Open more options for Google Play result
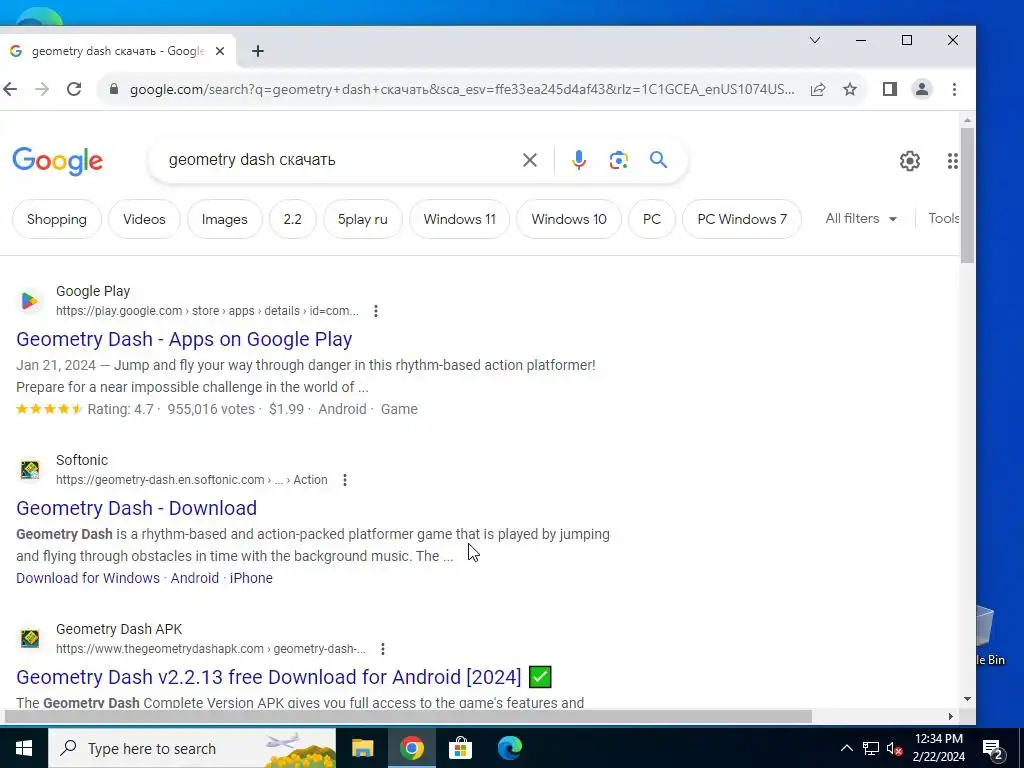Viewport: 1024px width, 768px height. (376, 312)
